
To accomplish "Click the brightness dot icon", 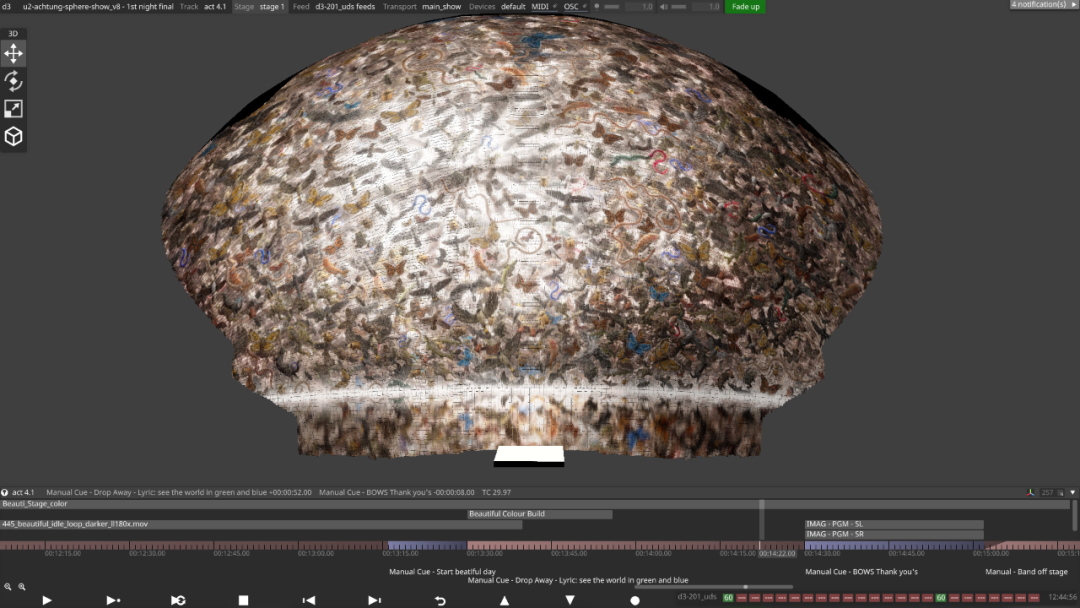I will tap(596, 6).
